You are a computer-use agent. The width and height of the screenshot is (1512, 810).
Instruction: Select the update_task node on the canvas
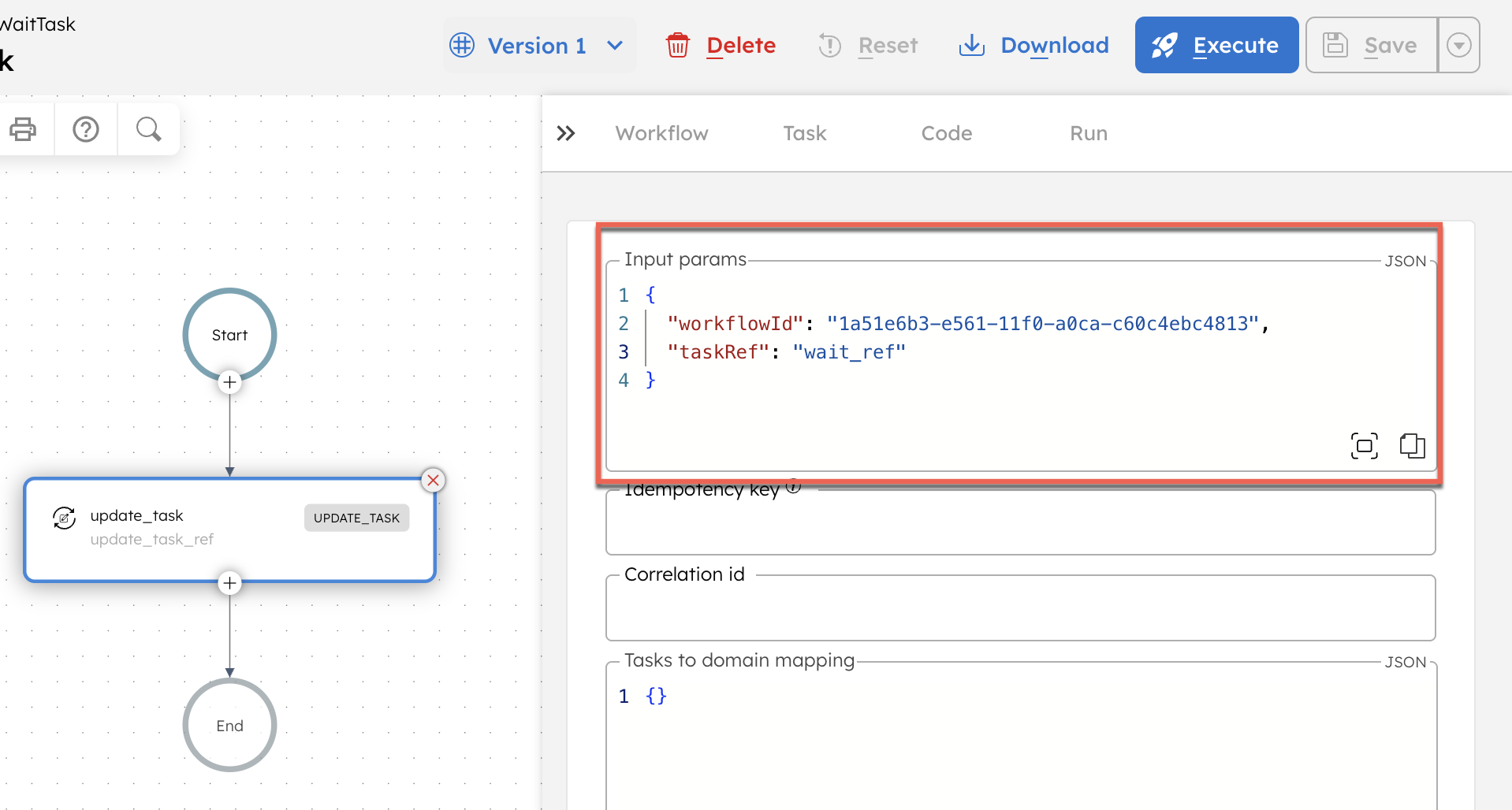(x=229, y=529)
